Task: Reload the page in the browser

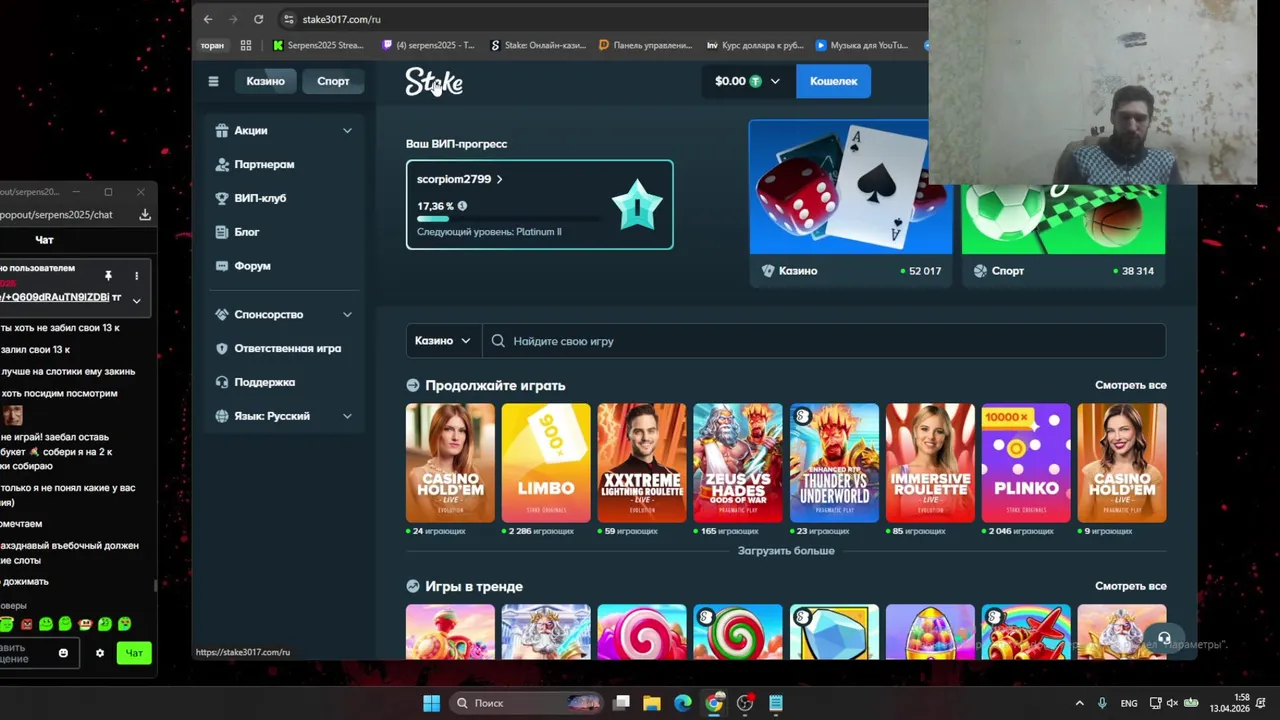Action: tap(258, 19)
